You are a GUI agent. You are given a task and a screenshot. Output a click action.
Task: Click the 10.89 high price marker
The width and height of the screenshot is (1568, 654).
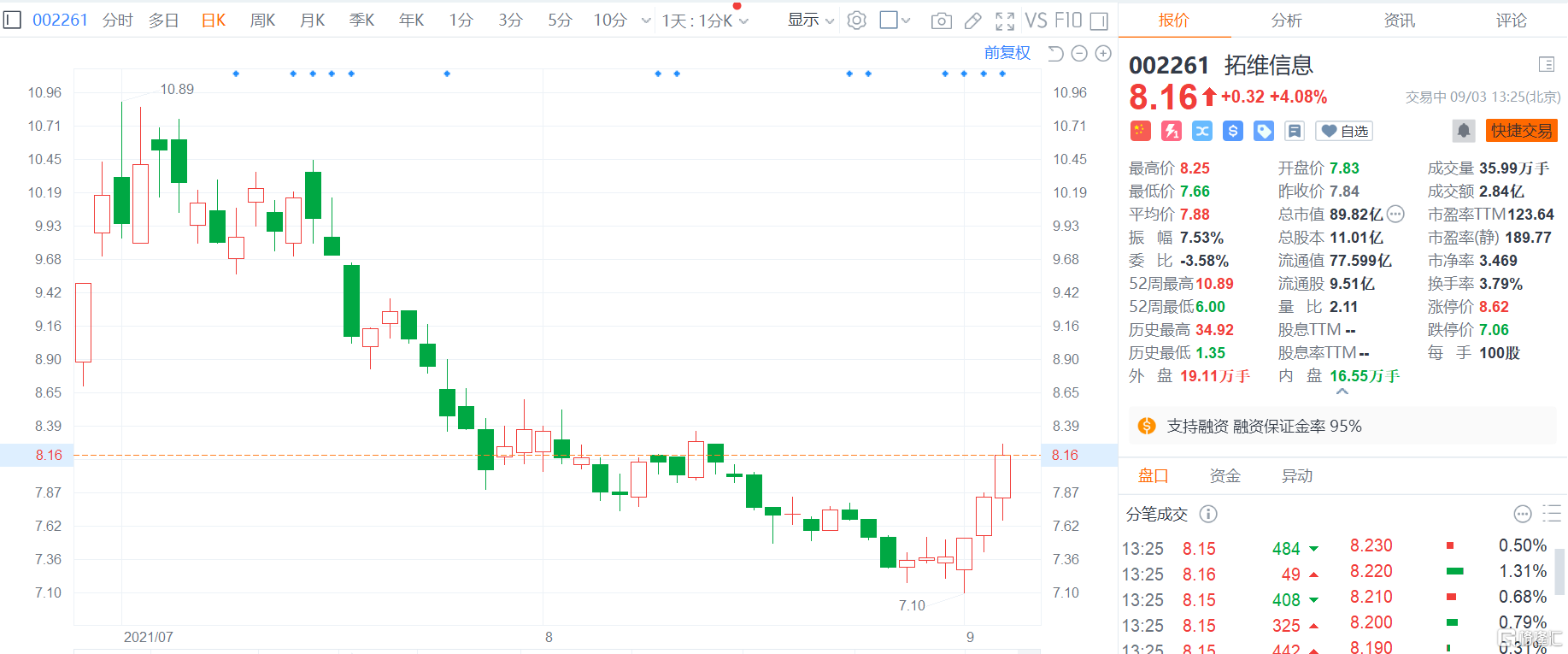177,89
